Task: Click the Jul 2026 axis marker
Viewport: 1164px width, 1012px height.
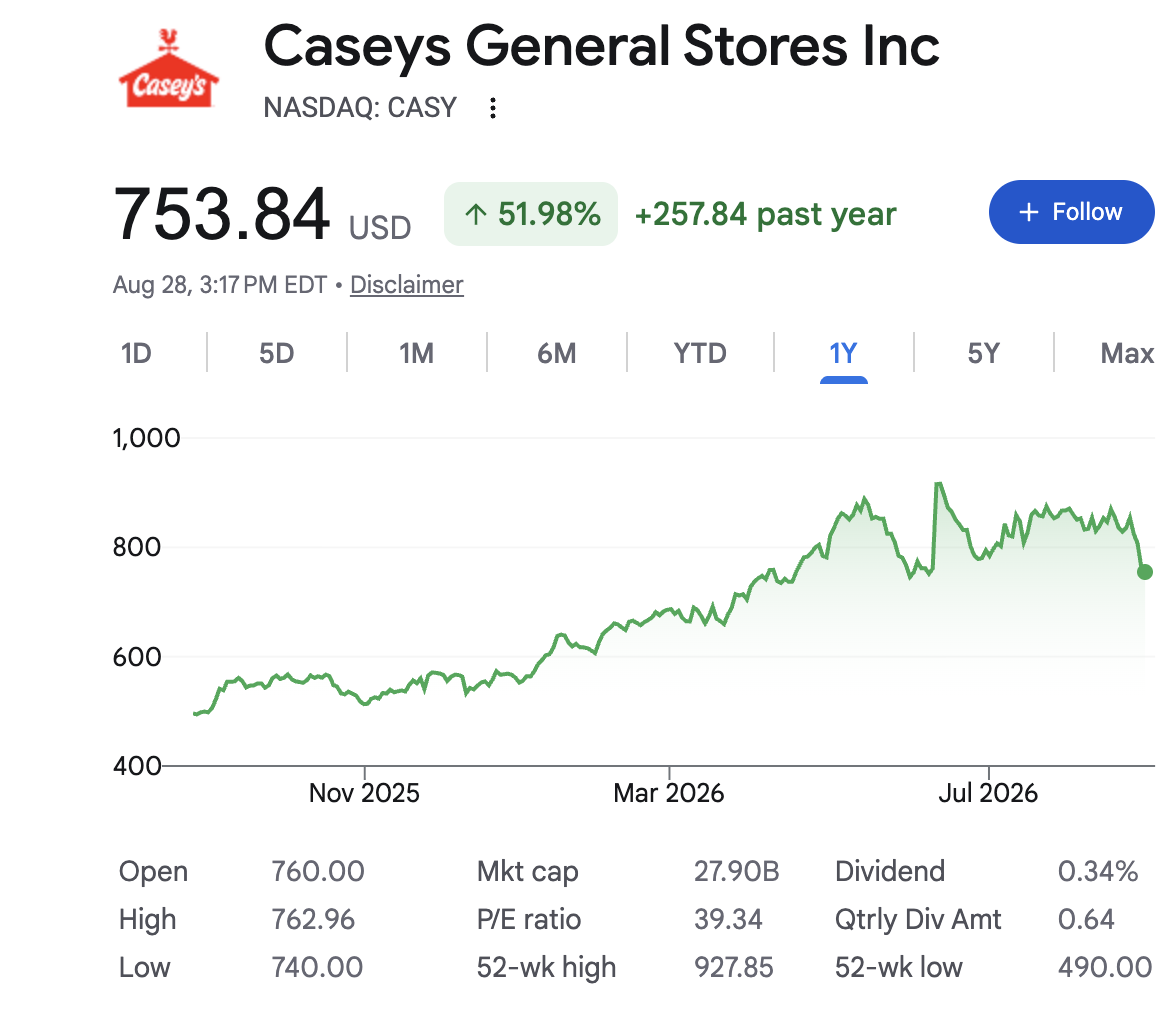Action: click(988, 793)
